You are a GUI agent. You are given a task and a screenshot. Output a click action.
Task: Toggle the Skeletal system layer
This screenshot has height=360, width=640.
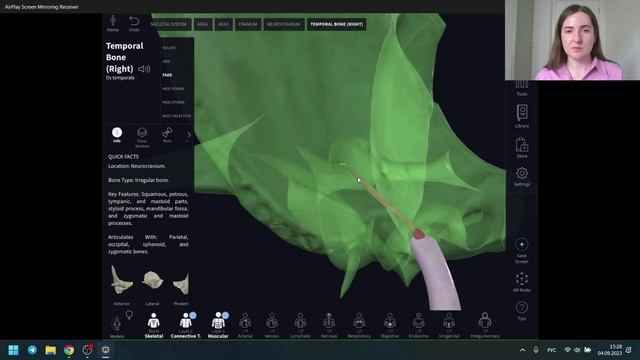(x=154, y=326)
